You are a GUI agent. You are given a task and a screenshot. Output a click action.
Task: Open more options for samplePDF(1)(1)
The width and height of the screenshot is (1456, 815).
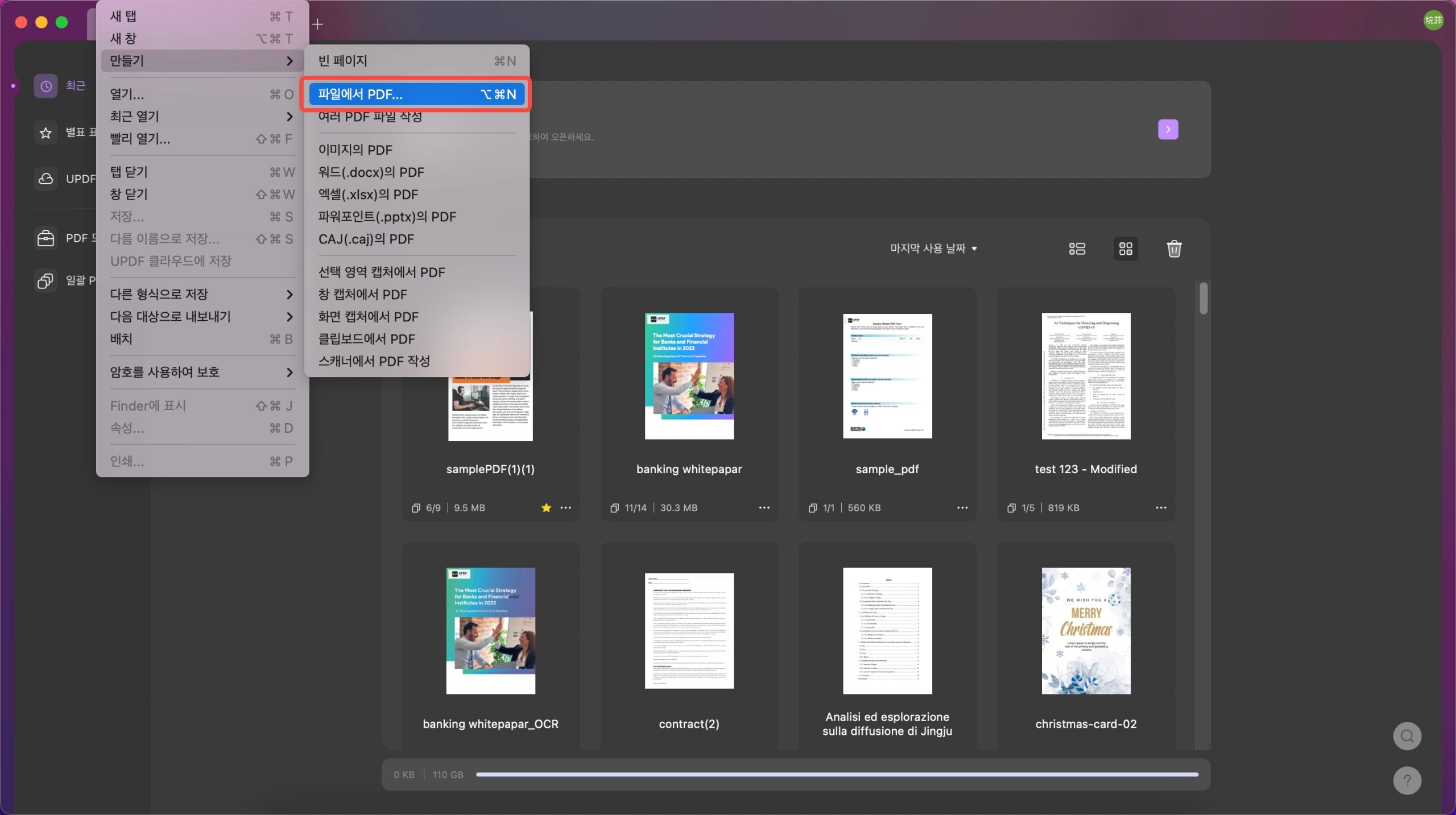(565, 508)
